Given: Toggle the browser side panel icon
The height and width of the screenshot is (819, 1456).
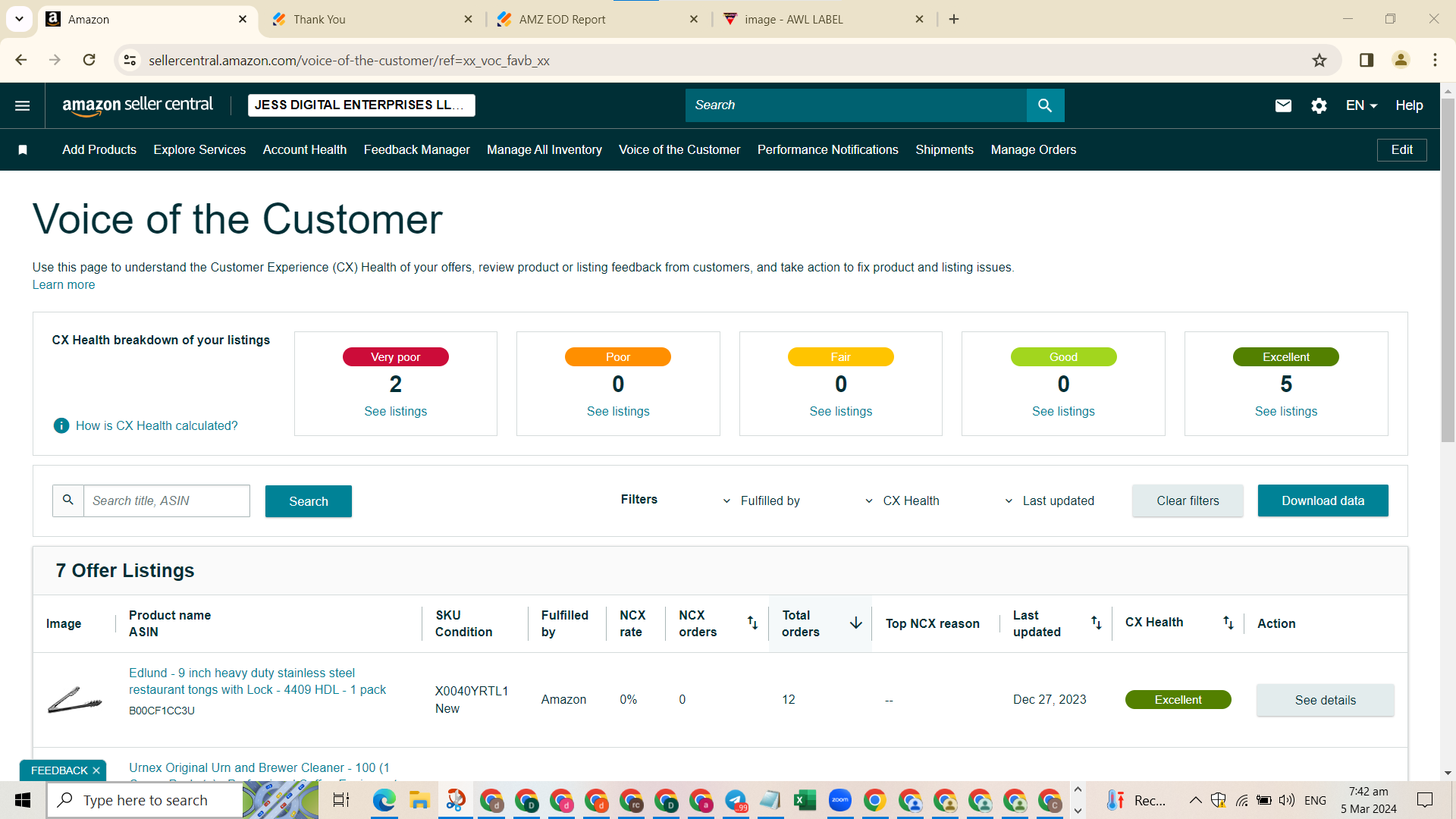Looking at the screenshot, I should click(x=1367, y=60).
